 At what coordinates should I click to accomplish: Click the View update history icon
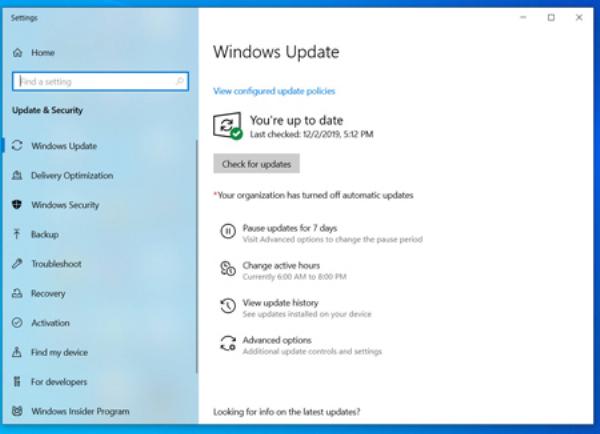tap(227, 306)
